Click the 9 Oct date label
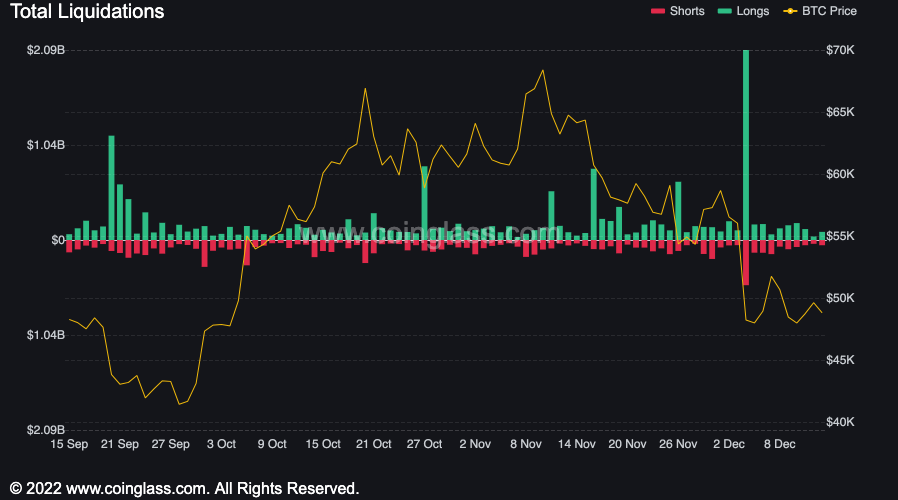898x500 pixels. [x=272, y=444]
